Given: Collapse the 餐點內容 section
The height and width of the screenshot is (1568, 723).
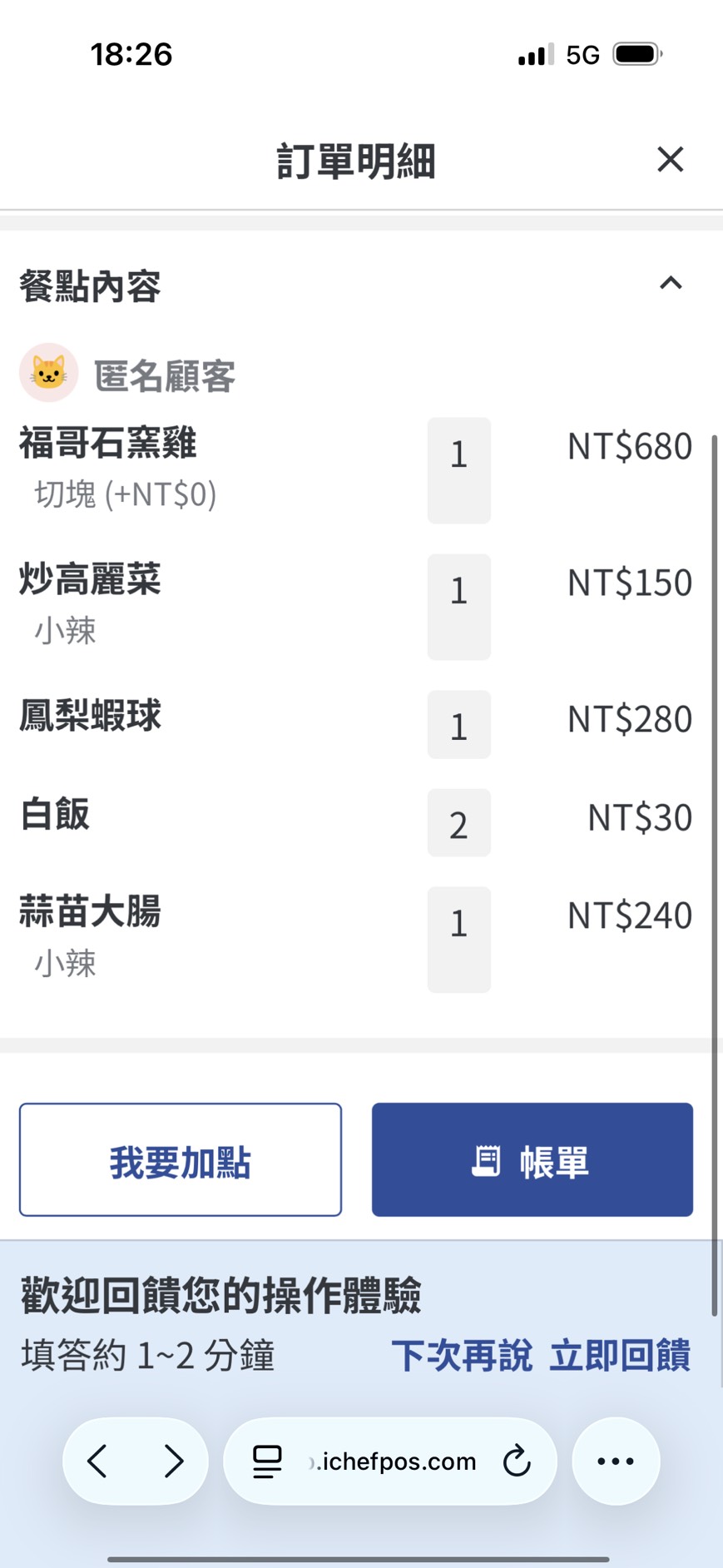Looking at the screenshot, I should pyautogui.click(x=671, y=285).
